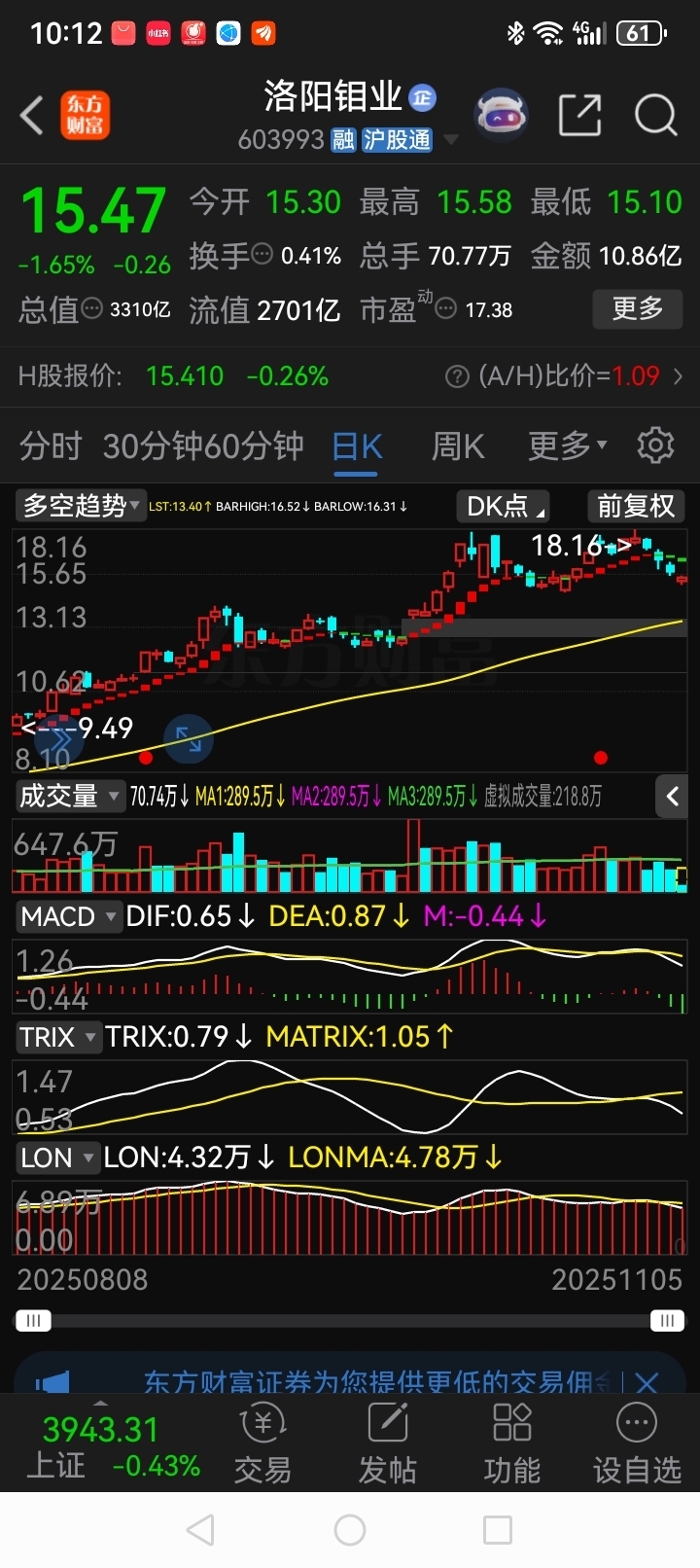Viewport: 700px width, 1568px height.
Task: Tap the 融 margin trading badge
Action: tap(343, 140)
